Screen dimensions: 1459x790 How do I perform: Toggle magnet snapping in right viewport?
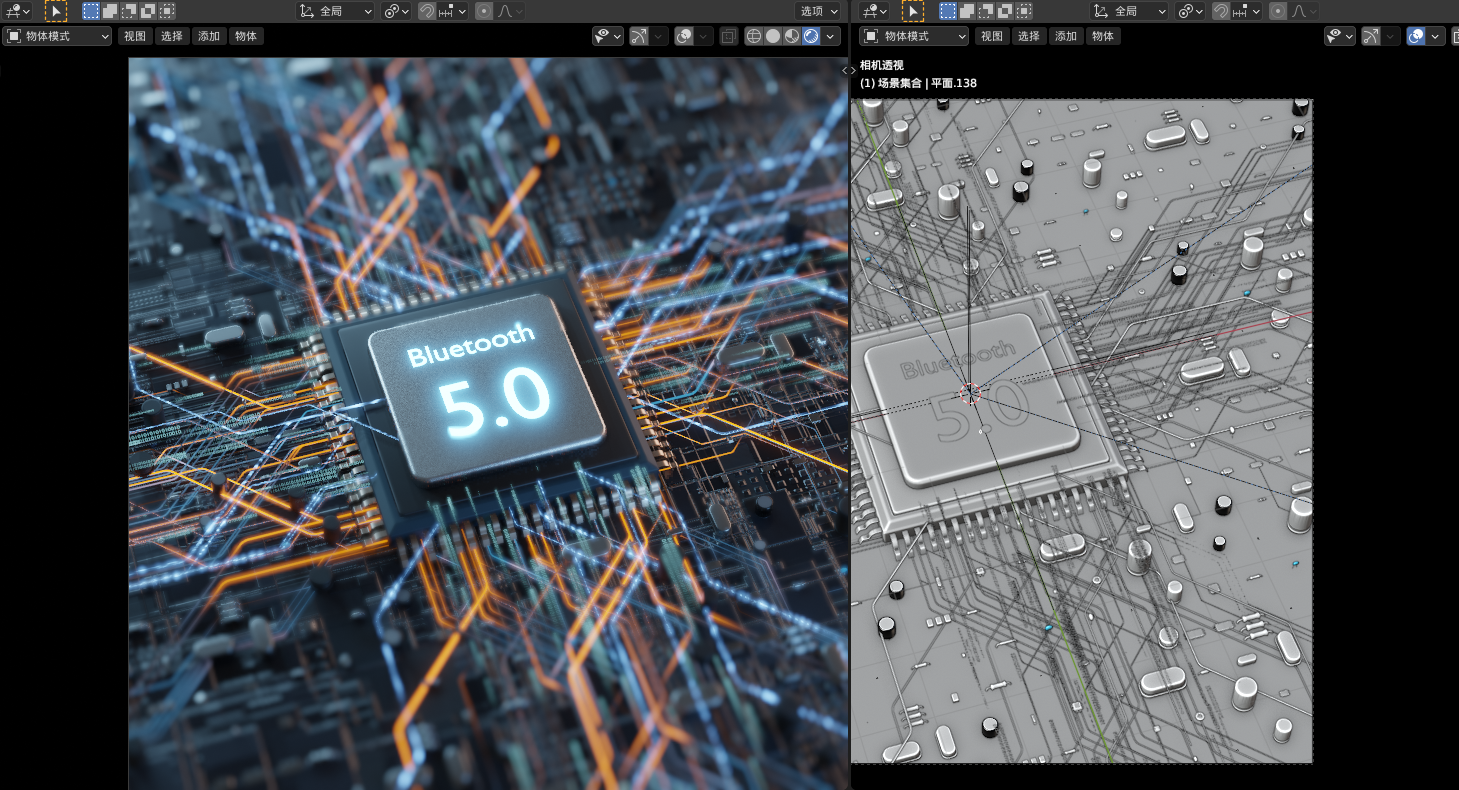(1220, 11)
